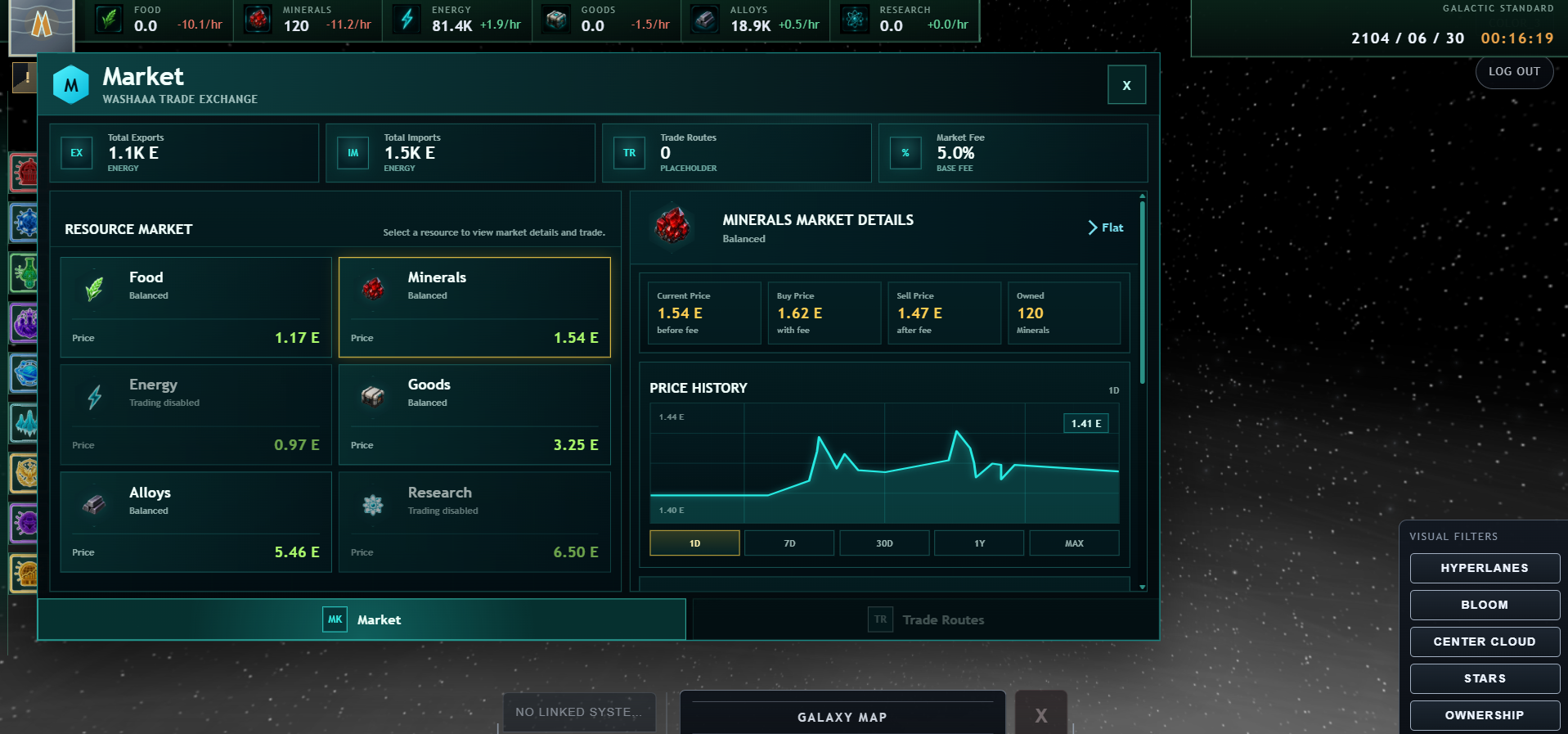Click the scrollbar down arrow in details panel
Screen dimensions: 1568x734
tap(1142, 587)
